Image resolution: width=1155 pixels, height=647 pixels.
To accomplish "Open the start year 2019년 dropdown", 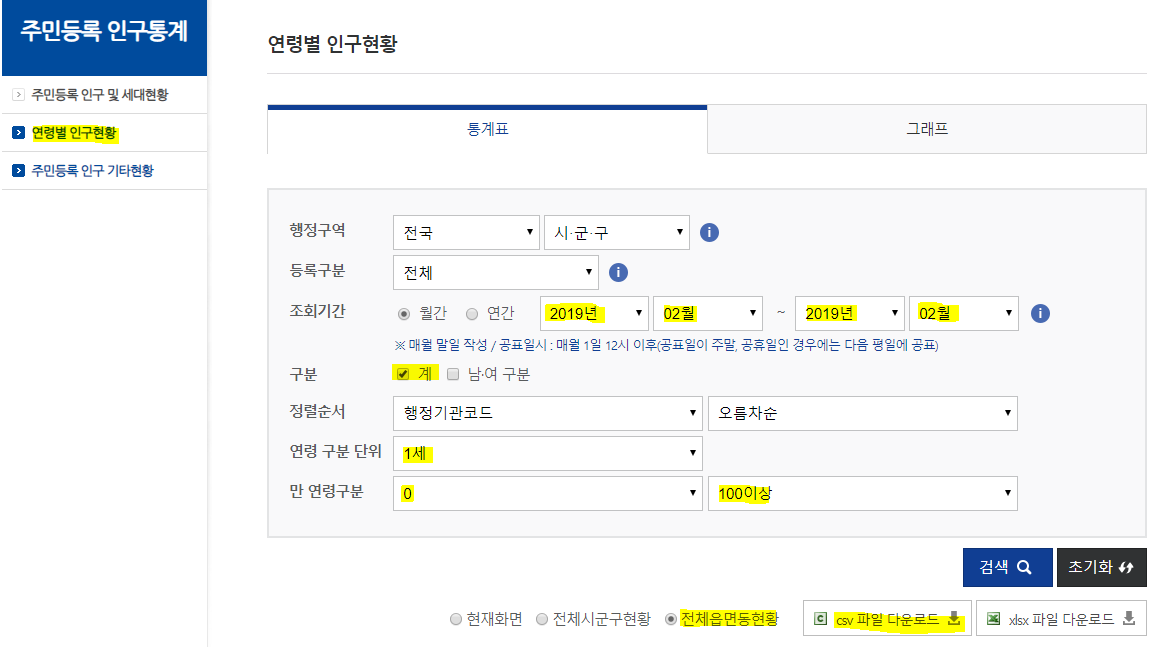I will [x=594, y=313].
